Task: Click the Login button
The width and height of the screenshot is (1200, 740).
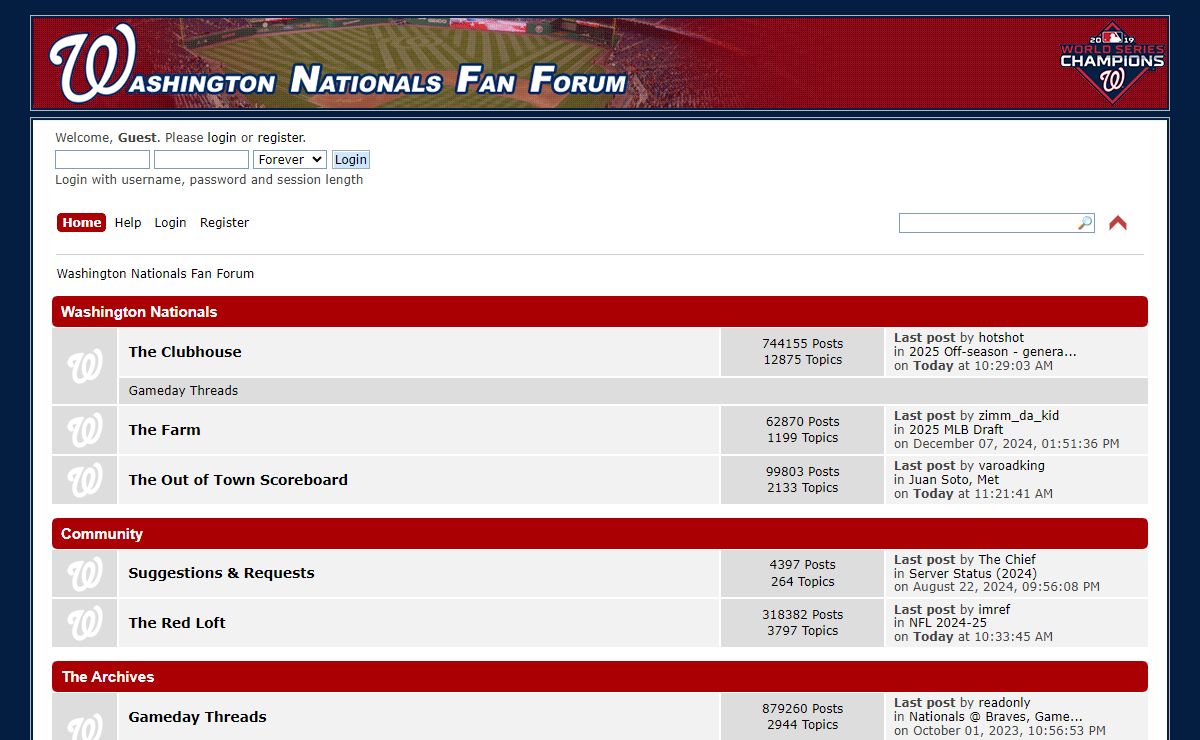Action: (x=351, y=159)
